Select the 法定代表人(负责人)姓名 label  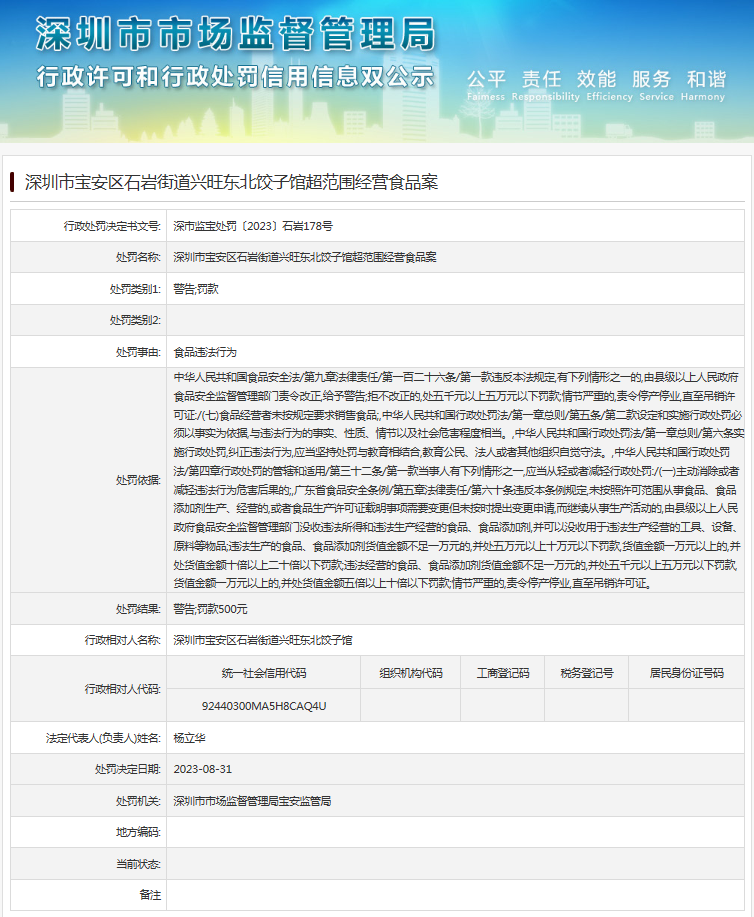[103, 738]
